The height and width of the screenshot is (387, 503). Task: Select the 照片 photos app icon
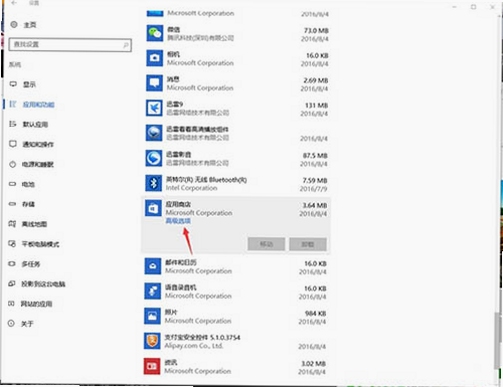[x=152, y=316]
